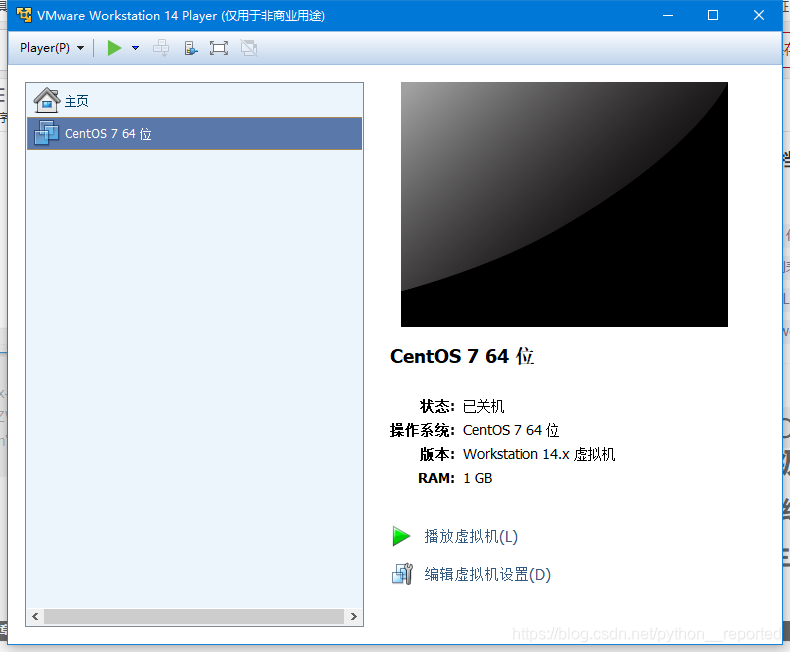Screen dimensions: 790x652
Task: Expand the power options dropdown arrow
Action: click(x=135, y=48)
